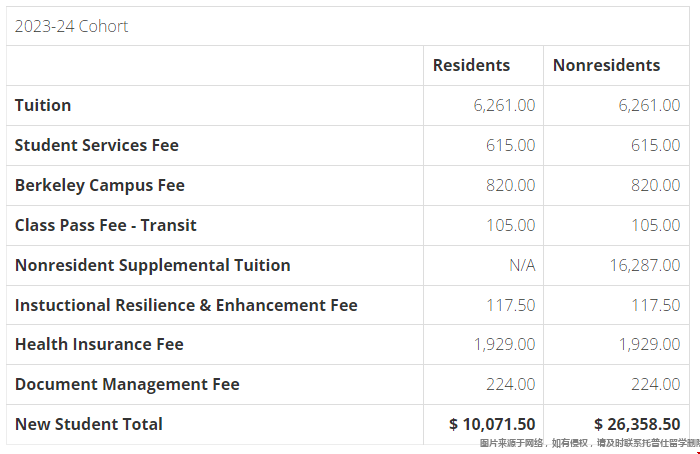The width and height of the screenshot is (700, 454).
Task: Click nonresidents health insurance value 1,929.00
Action: click(649, 345)
